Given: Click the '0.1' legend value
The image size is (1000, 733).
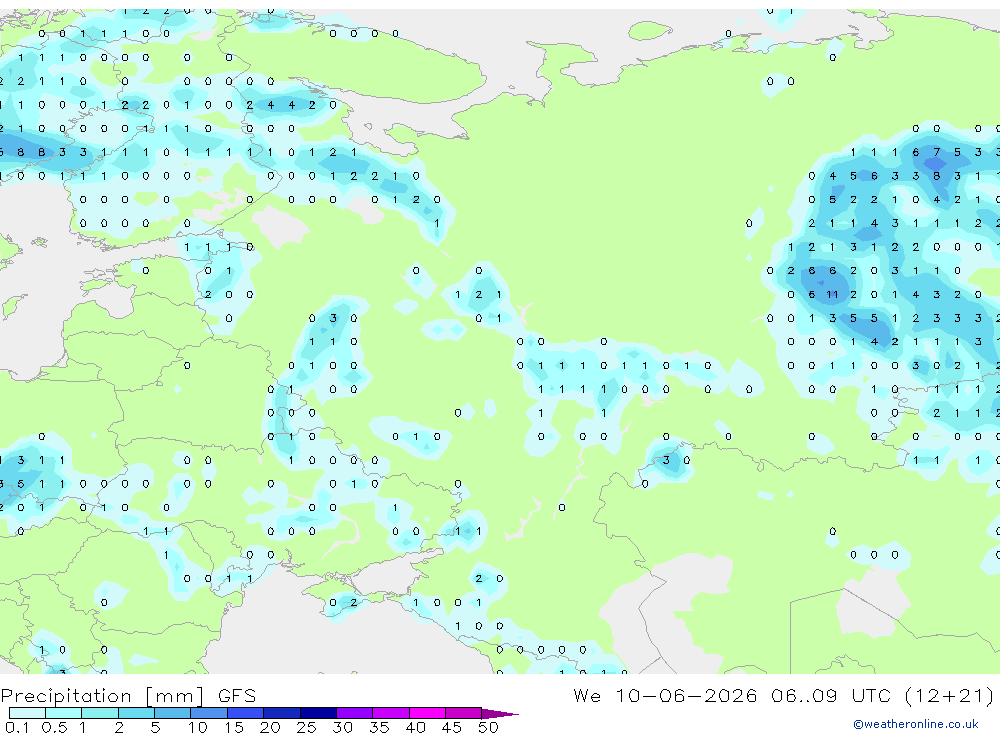Looking at the screenshot, I should 17,727.
